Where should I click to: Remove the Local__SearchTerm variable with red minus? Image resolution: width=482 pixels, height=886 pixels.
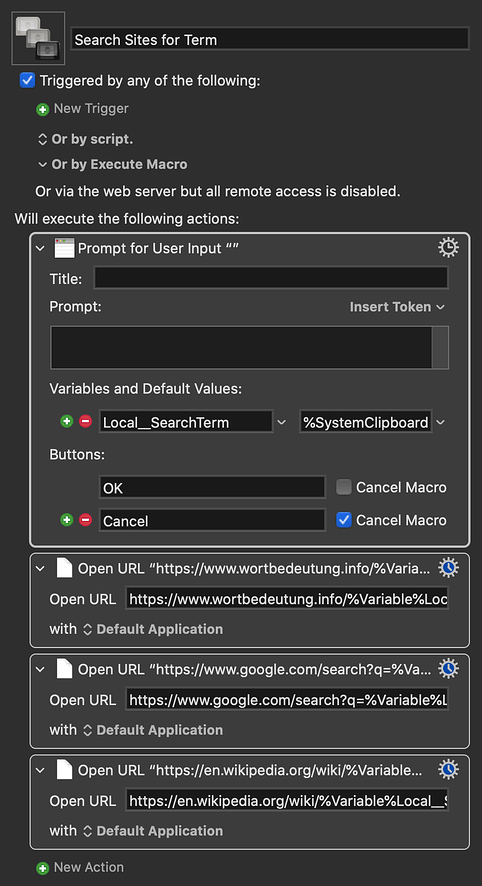click(85, 422)
